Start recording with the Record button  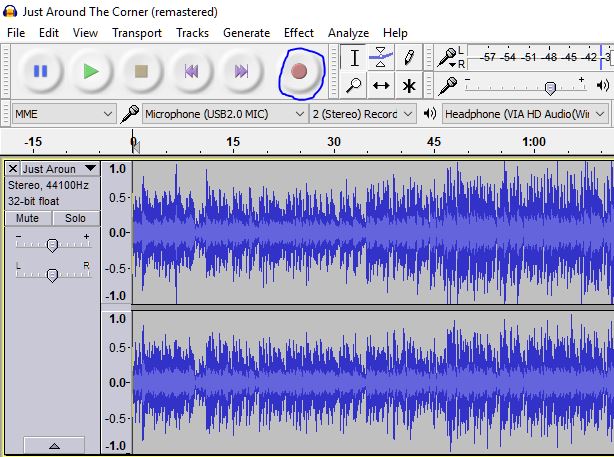point(298,71)
